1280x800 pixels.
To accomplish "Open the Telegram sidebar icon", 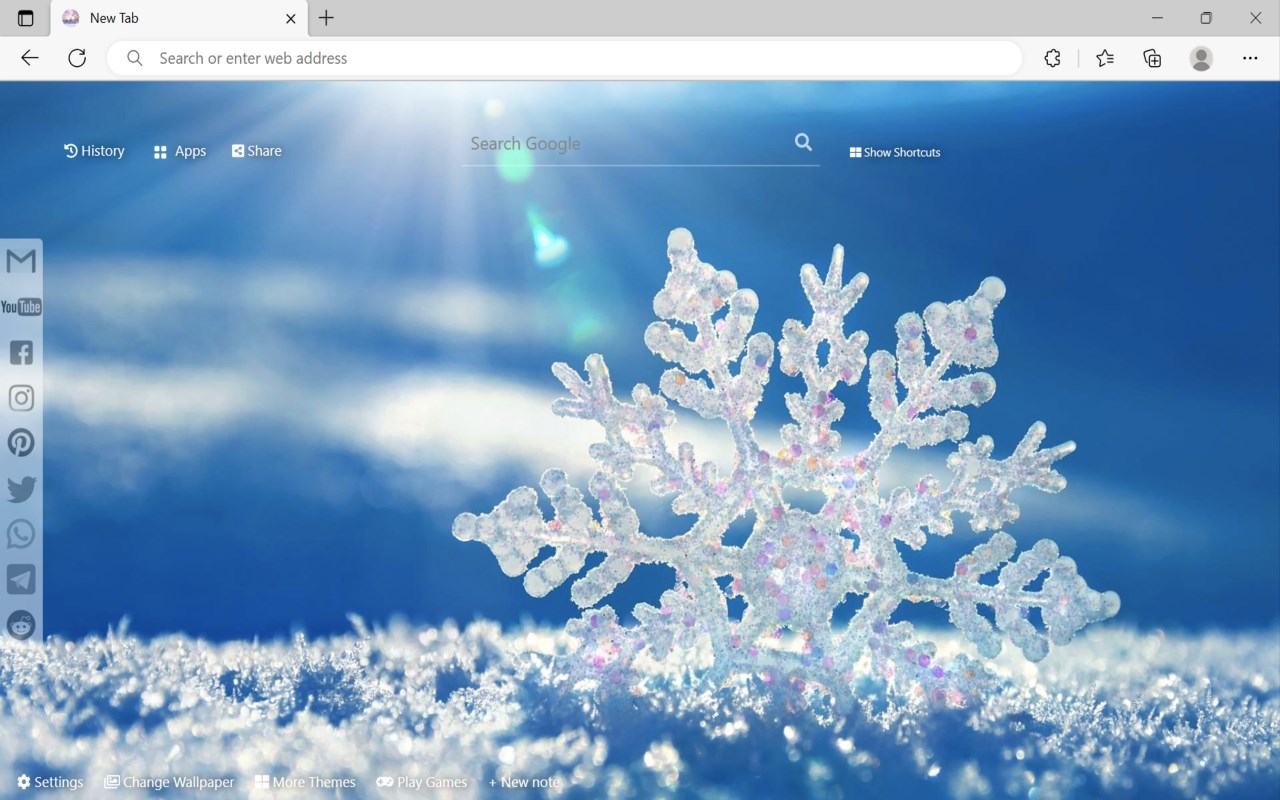I will point(21,580).
